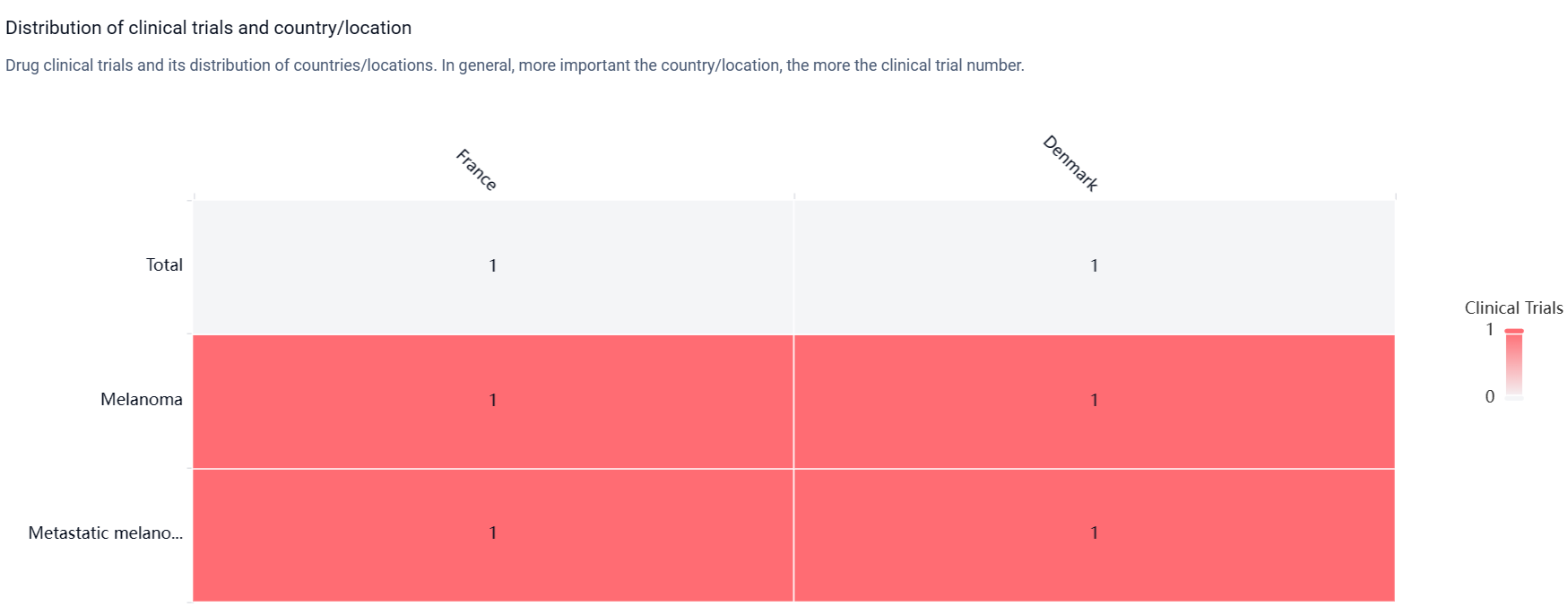Click the red gradient bar in the legend
The width and height of the screenshot is (1568, 615).
1514,364
